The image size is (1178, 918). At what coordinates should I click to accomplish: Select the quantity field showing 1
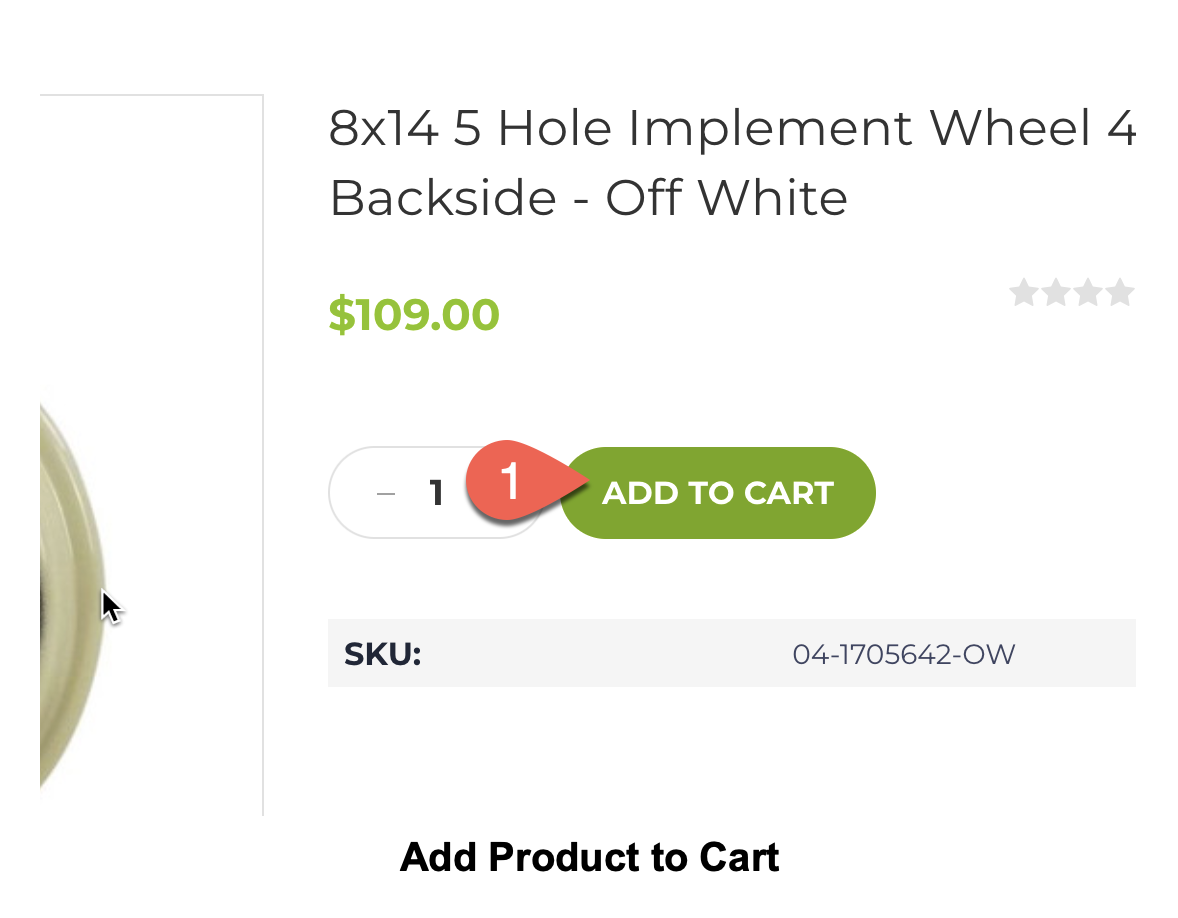[436, 494]
